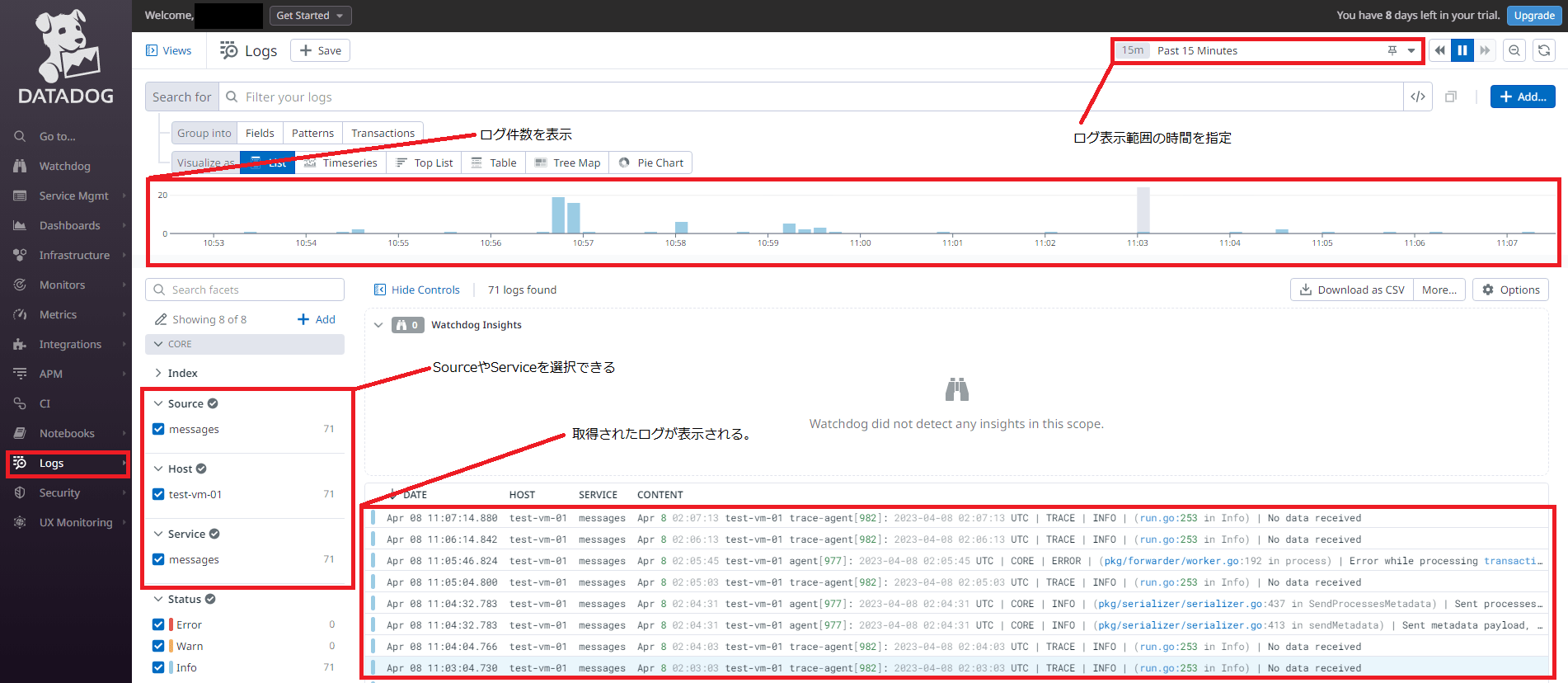Open the Logs sidebar icon

tap(20, 463)
